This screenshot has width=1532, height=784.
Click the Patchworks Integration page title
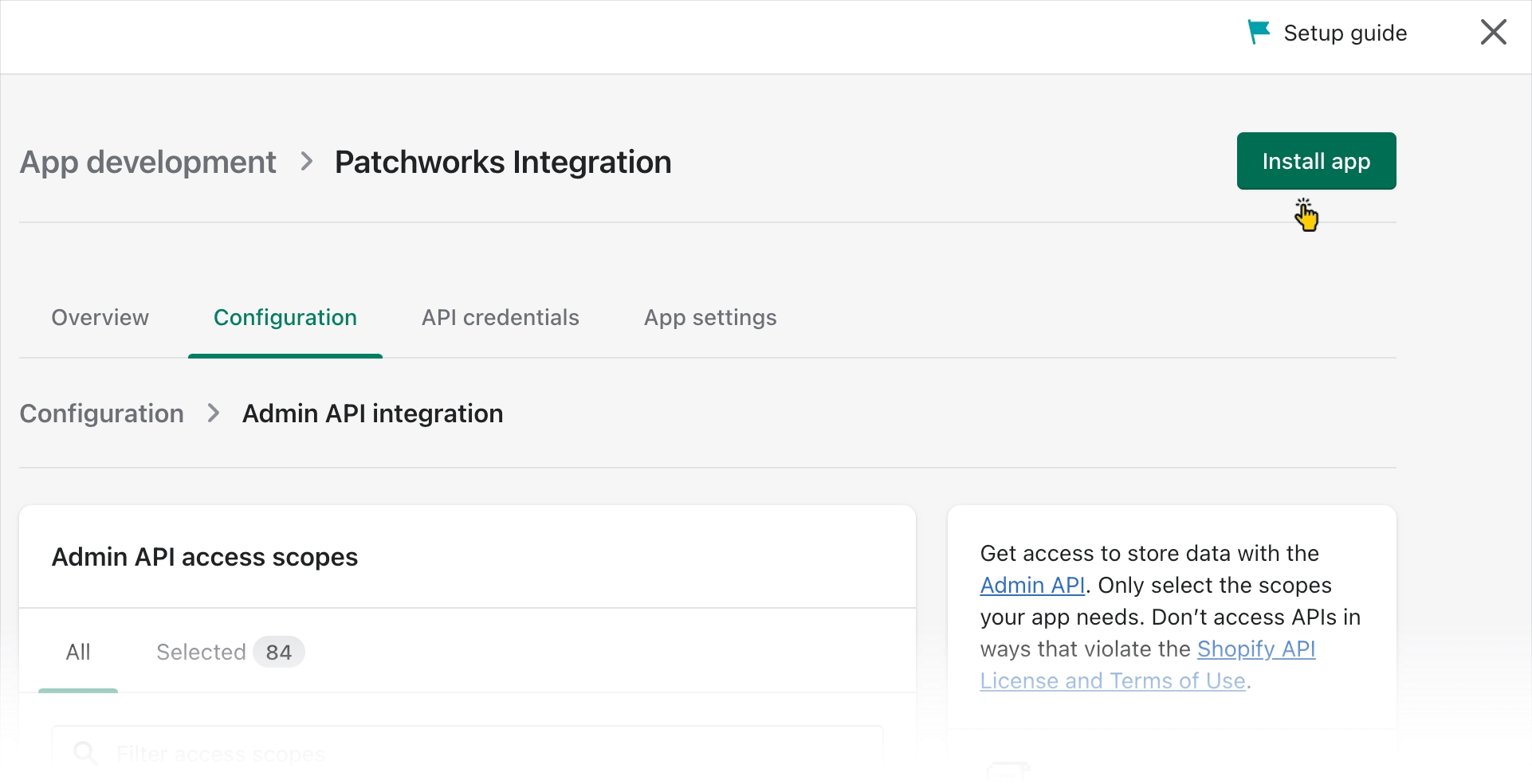tap(502, 162)
